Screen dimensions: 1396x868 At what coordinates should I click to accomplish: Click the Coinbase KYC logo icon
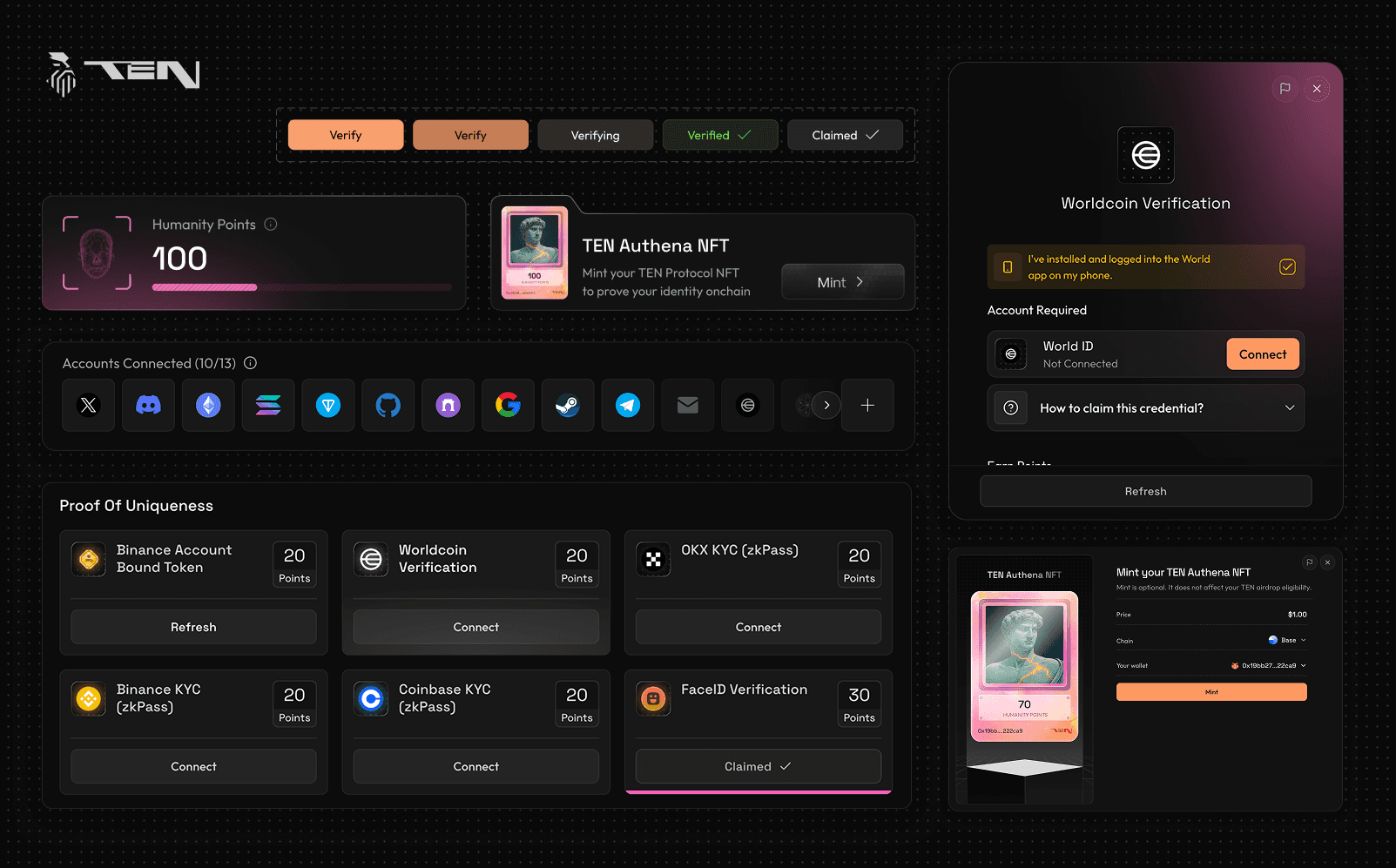tap(371, 699)
